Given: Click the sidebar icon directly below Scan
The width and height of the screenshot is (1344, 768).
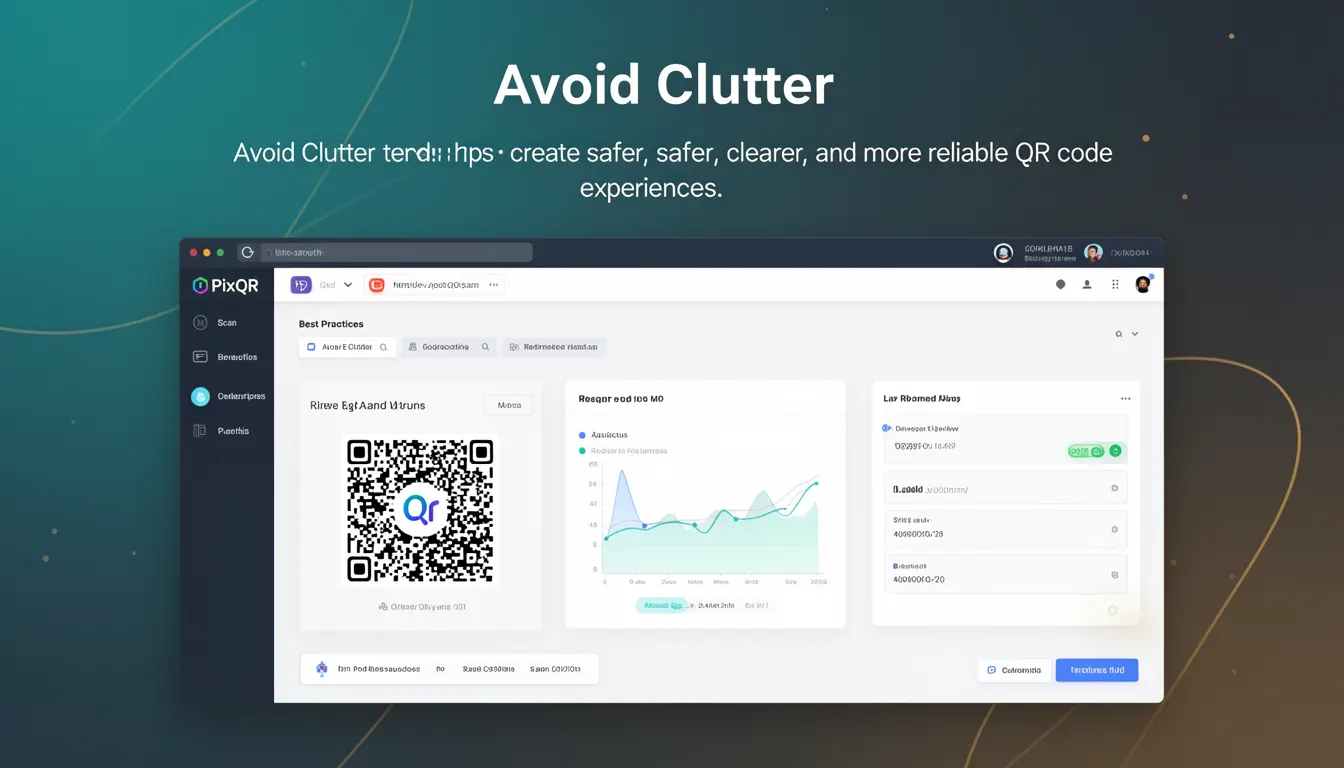Looking at the screenshot, I should coord(200,357).
